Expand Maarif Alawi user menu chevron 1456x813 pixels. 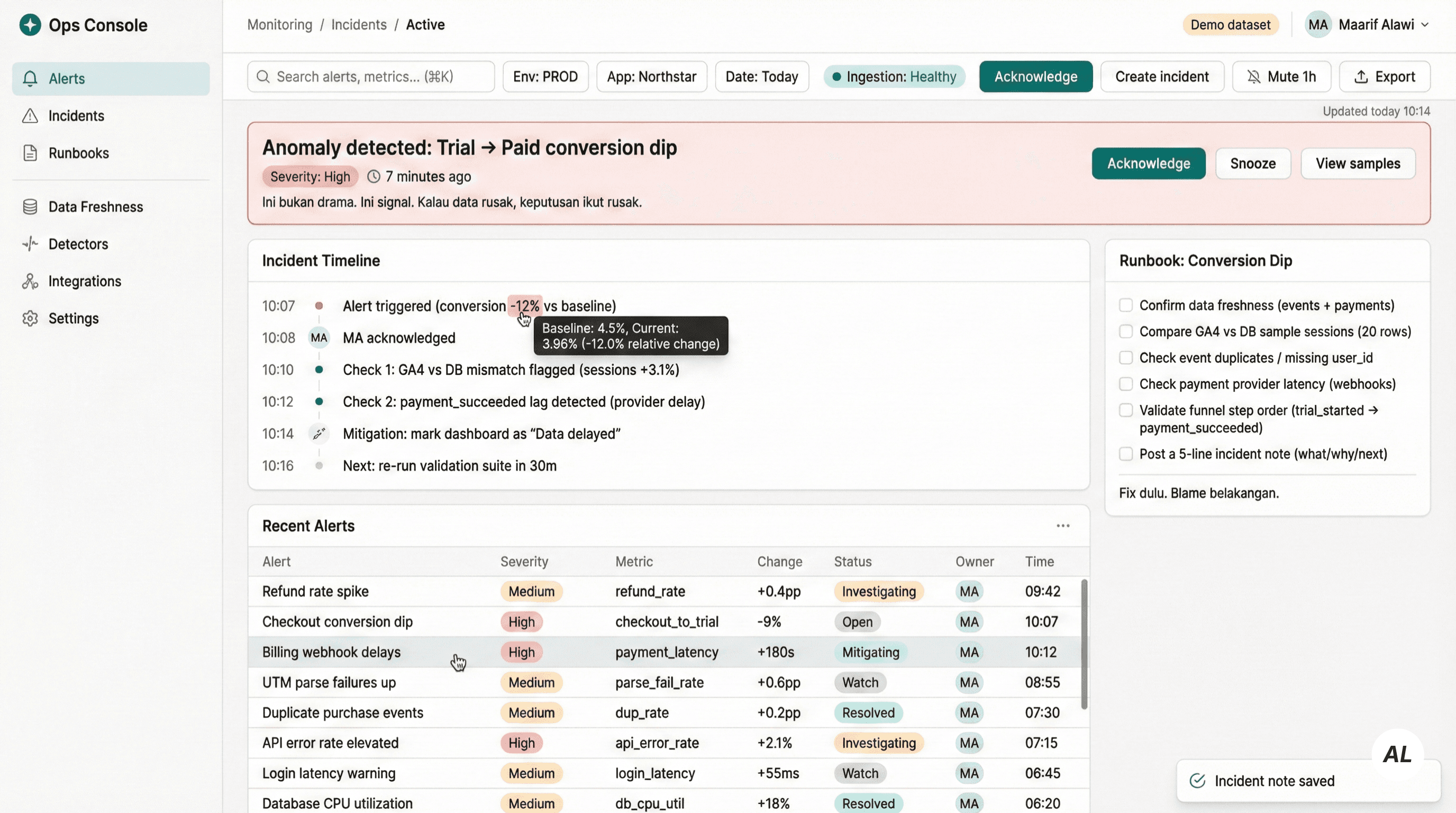(x=1425, y=25)
